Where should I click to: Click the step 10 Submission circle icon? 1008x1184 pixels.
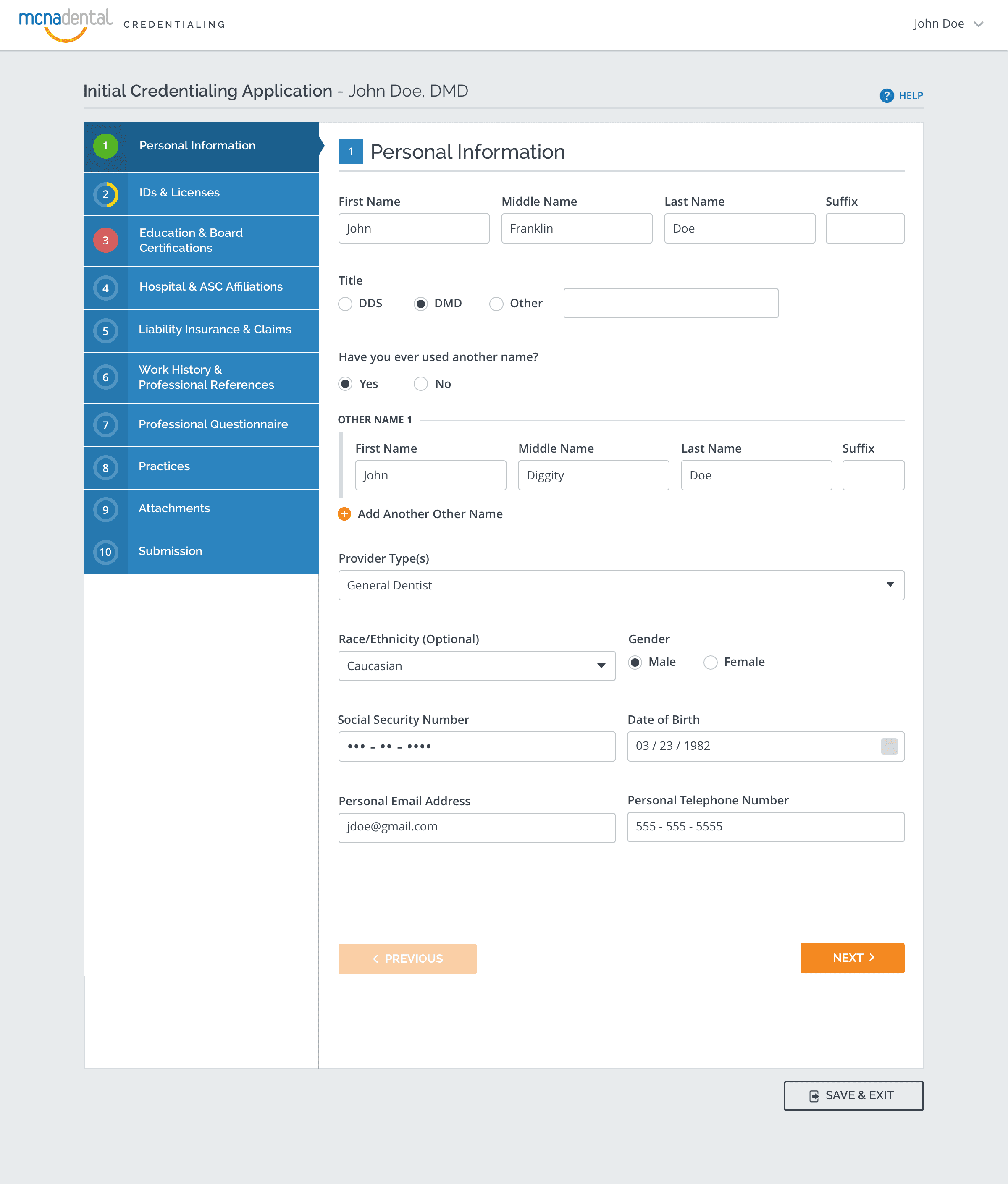tap(106, 552)
